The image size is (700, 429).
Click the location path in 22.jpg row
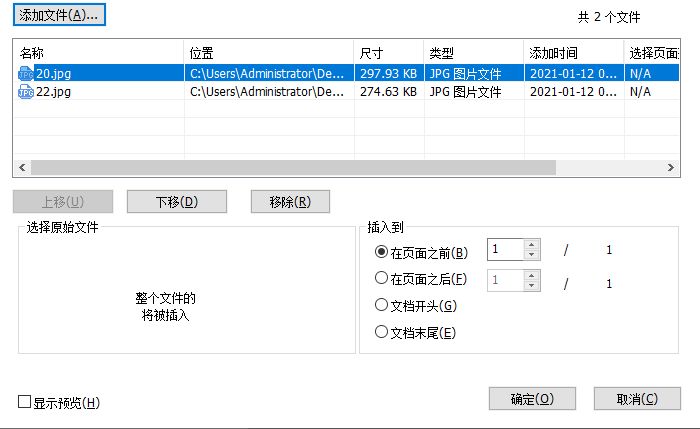tap(267, 92)
